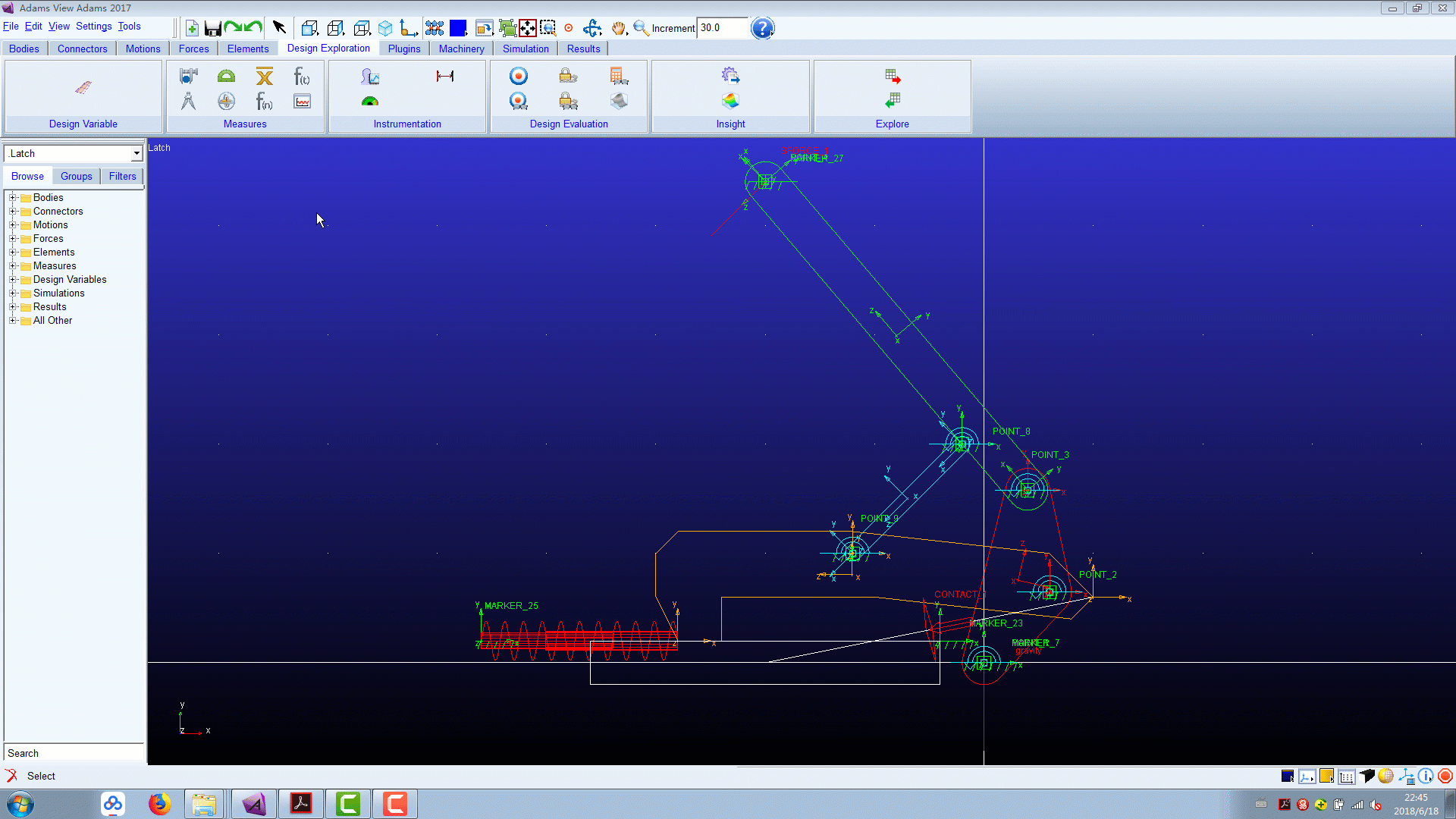The height and width of the screenshot is (819, 1456).
Task: Click the Groups button in panel
Action: tap(76, 176)
